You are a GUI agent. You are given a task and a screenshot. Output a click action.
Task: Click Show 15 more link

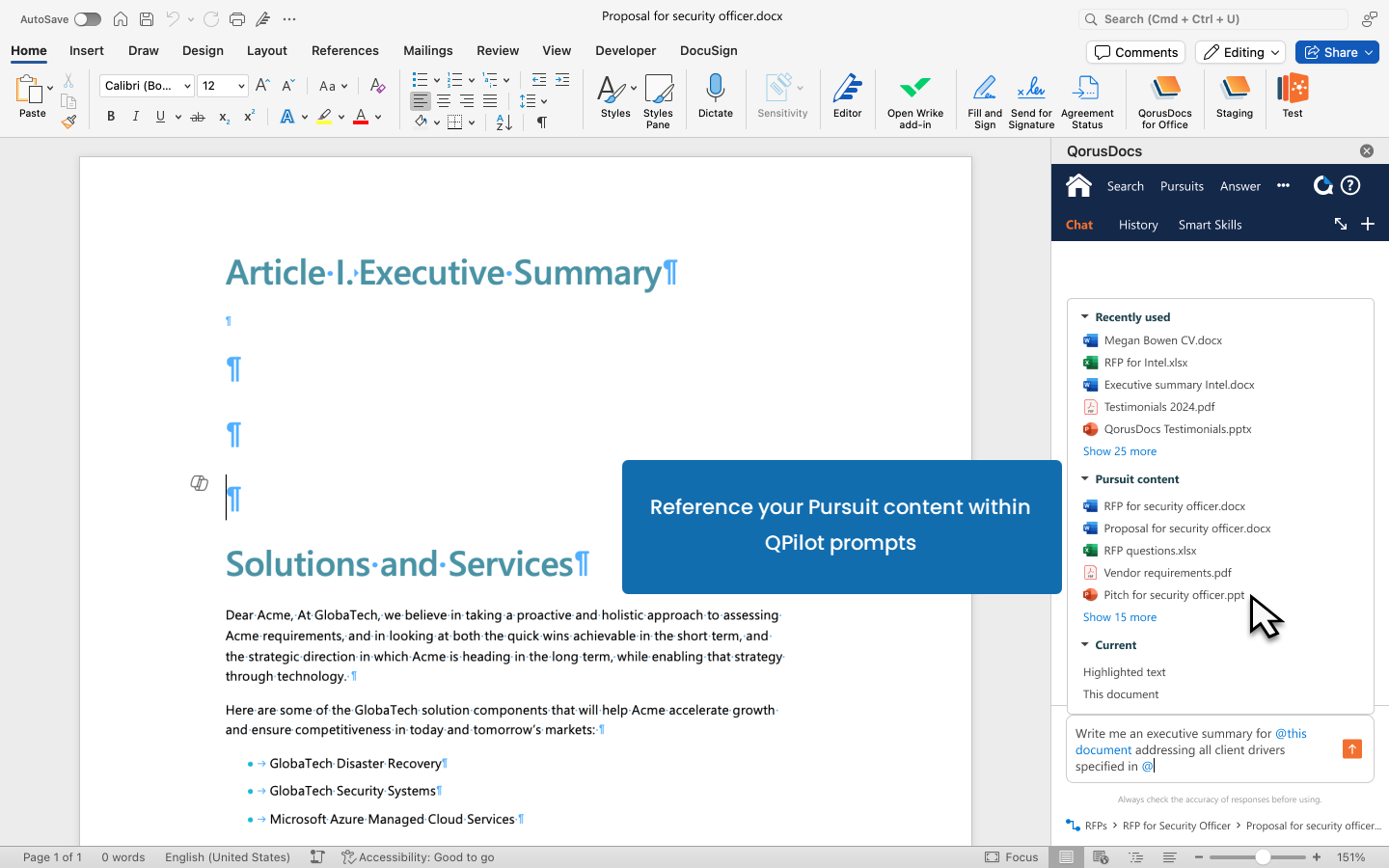(1119, 617)
